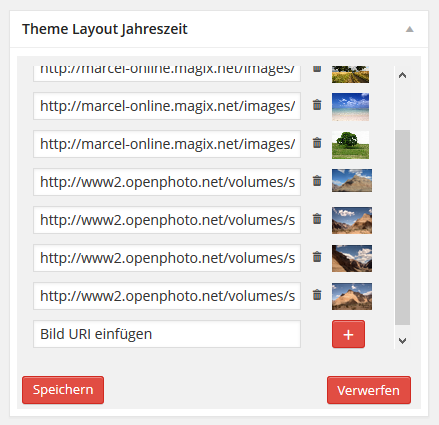
Task: Click URL field beside the last orange mountain thumbnail
Action: [167, 296]
